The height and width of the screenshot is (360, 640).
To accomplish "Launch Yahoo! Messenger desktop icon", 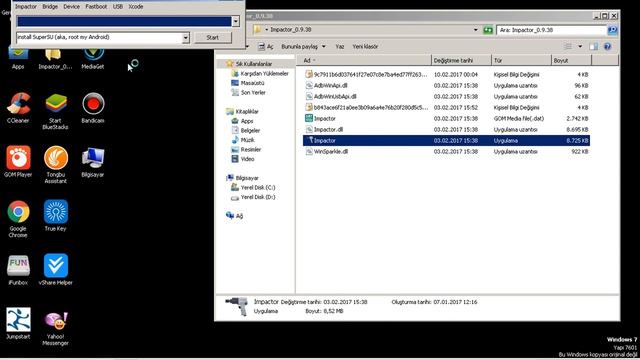I will coord(56,328).
